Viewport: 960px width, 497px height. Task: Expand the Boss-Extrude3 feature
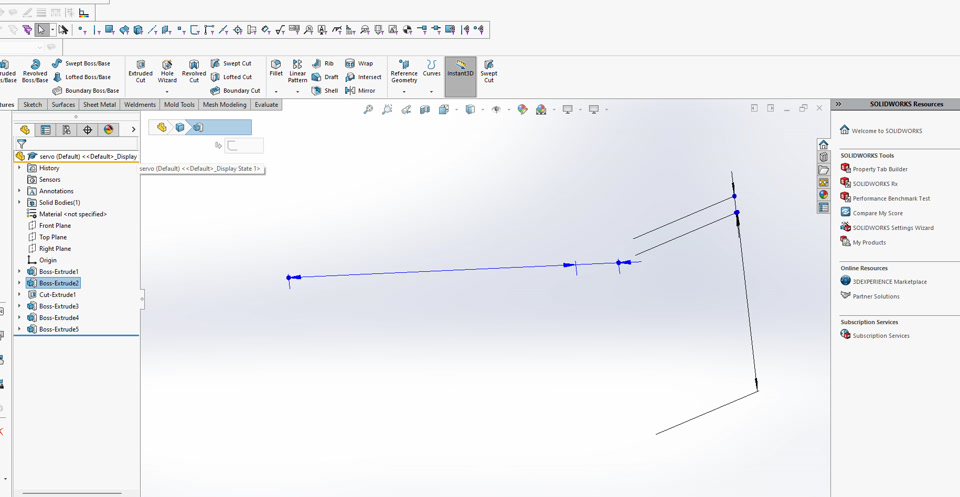click(x=19, y=306)
